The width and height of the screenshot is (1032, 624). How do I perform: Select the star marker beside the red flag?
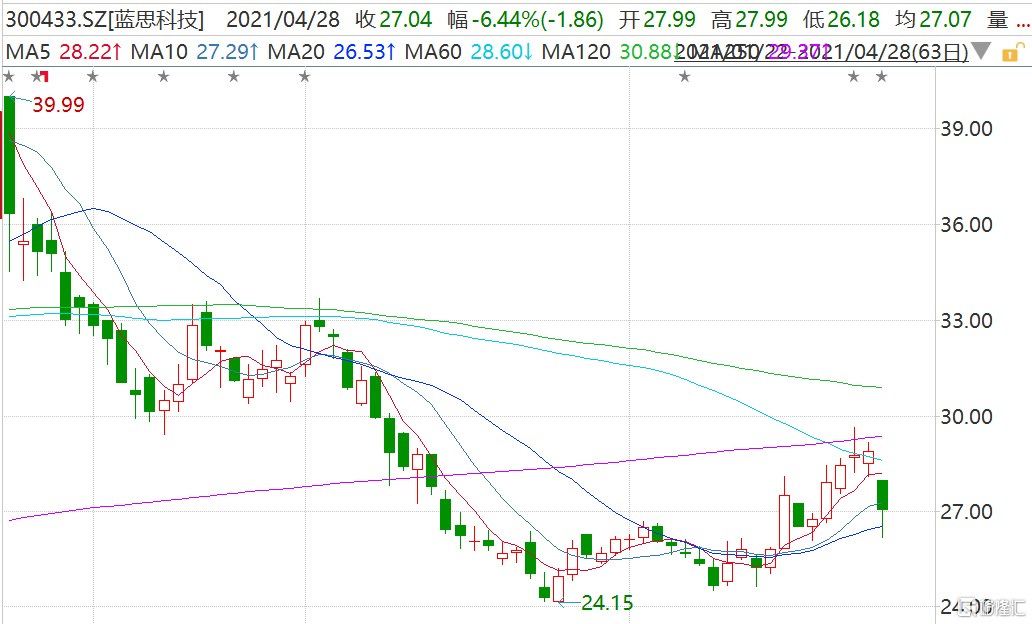tap(36, 77)
